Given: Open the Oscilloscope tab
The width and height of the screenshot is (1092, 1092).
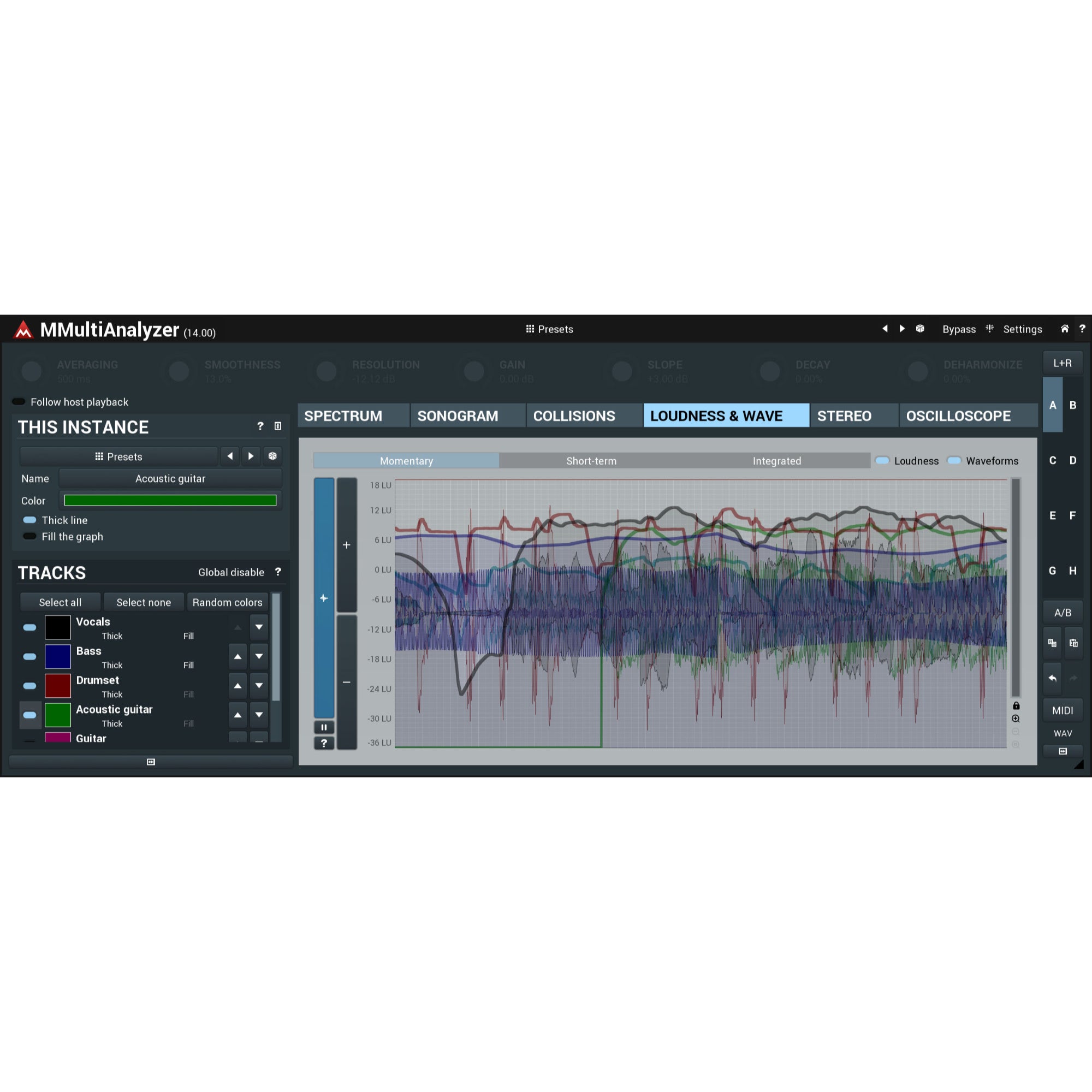Looking at the screenshot, I should click(968, 416).
